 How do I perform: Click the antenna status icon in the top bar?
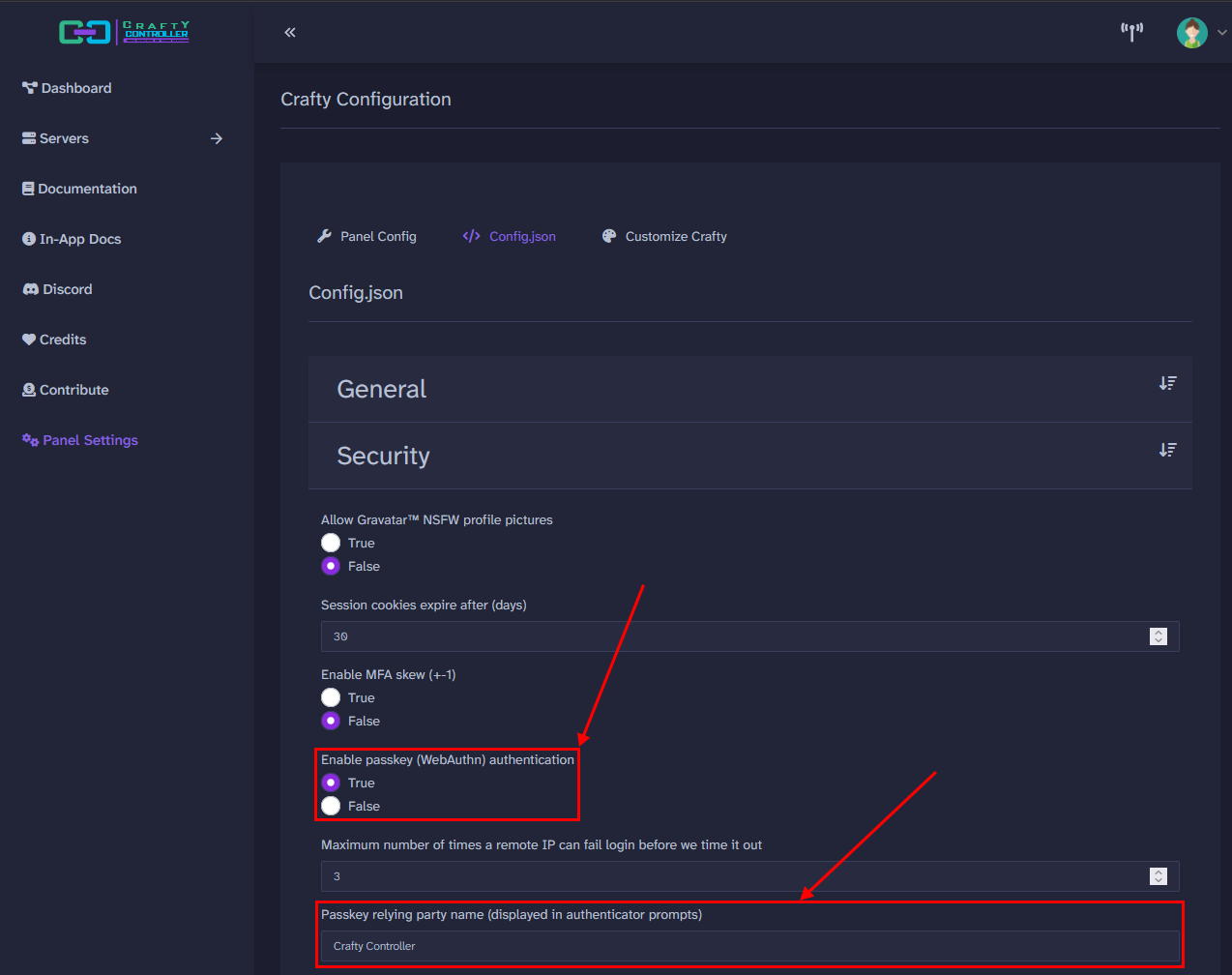[1130, 32]
